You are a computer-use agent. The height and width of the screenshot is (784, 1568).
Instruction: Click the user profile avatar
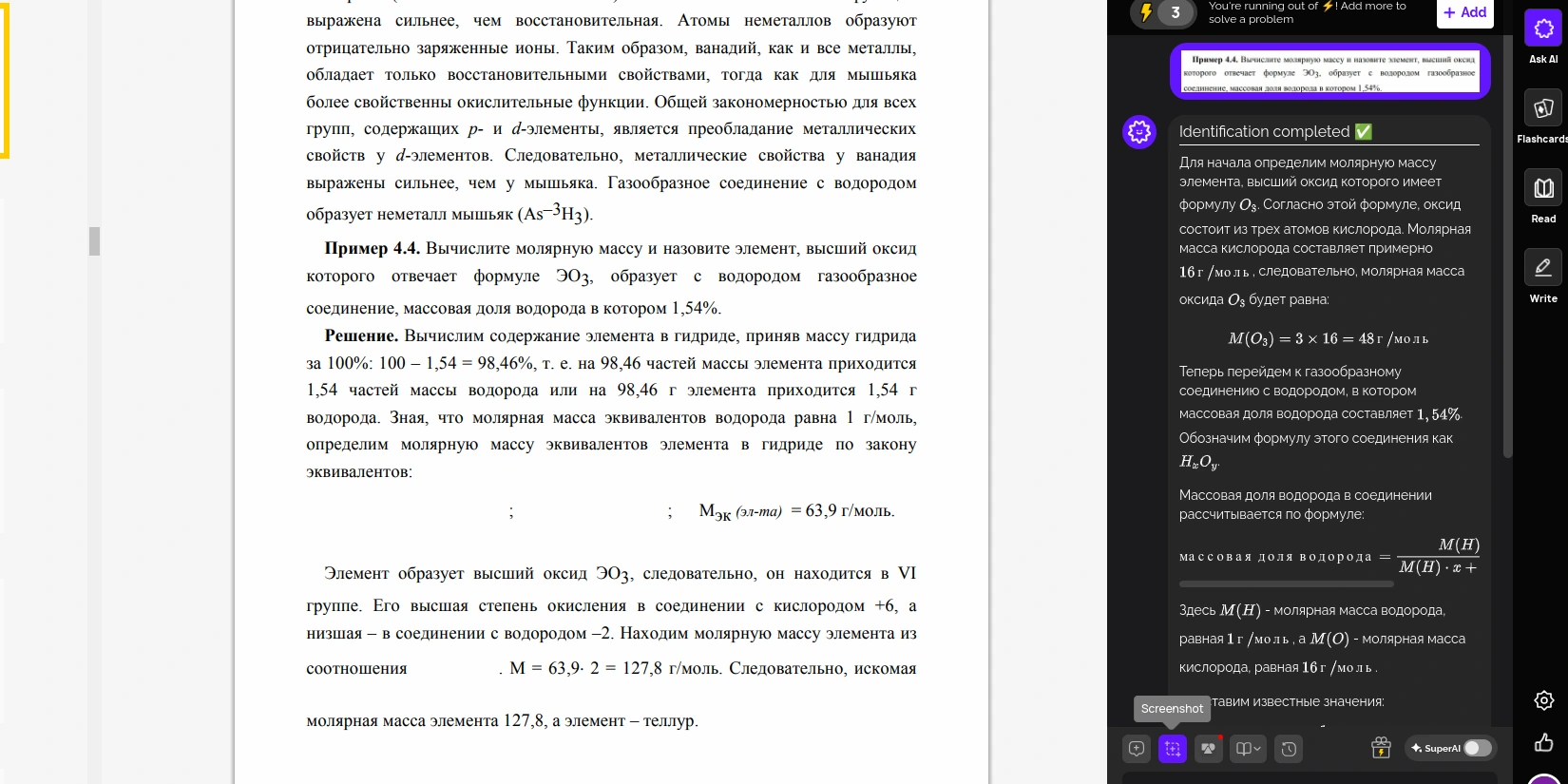tap(1544, 778)
